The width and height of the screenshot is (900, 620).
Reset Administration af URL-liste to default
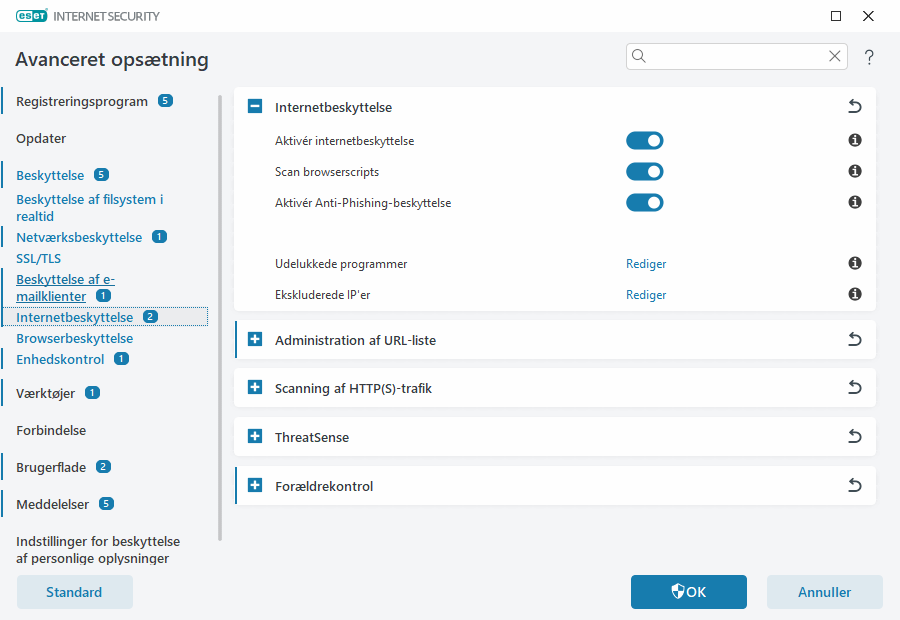854,340
